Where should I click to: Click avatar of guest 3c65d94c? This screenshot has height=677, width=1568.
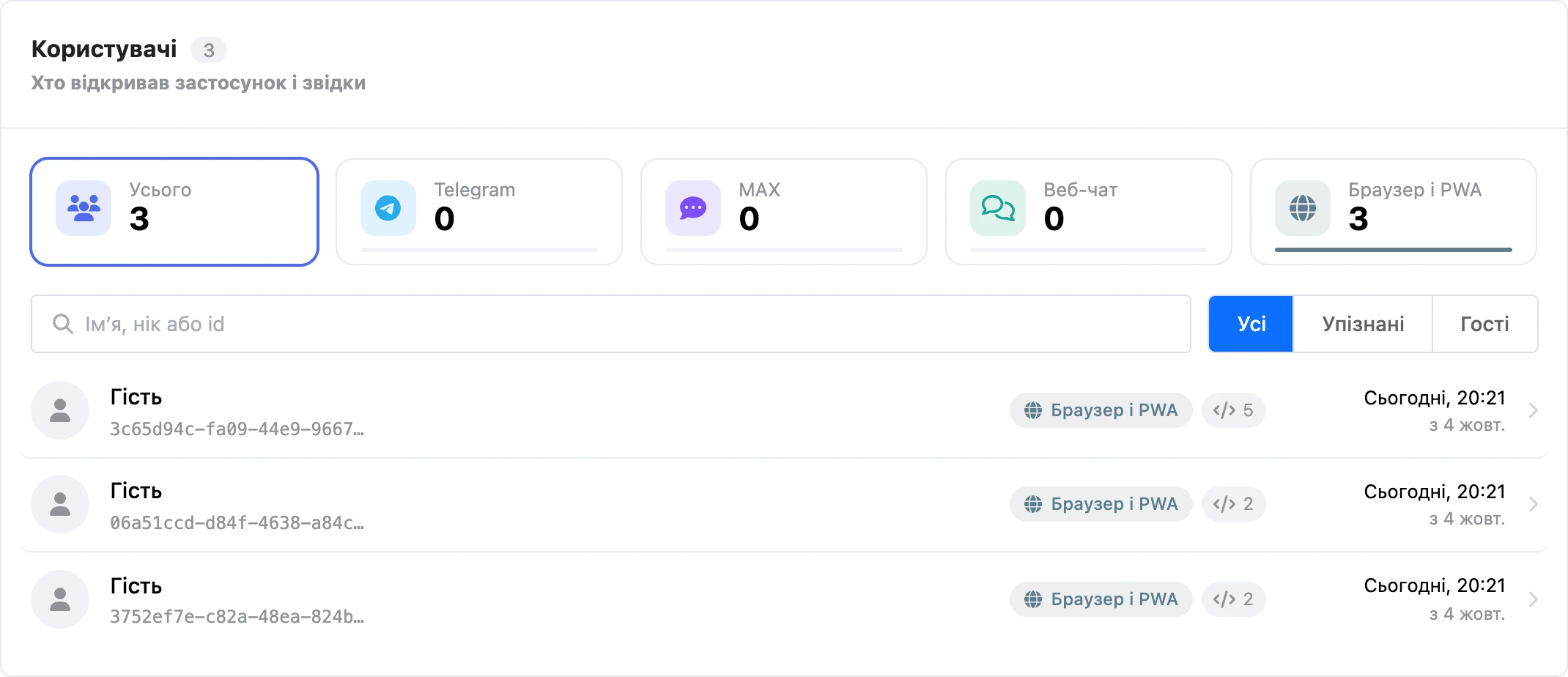[60, 410]
